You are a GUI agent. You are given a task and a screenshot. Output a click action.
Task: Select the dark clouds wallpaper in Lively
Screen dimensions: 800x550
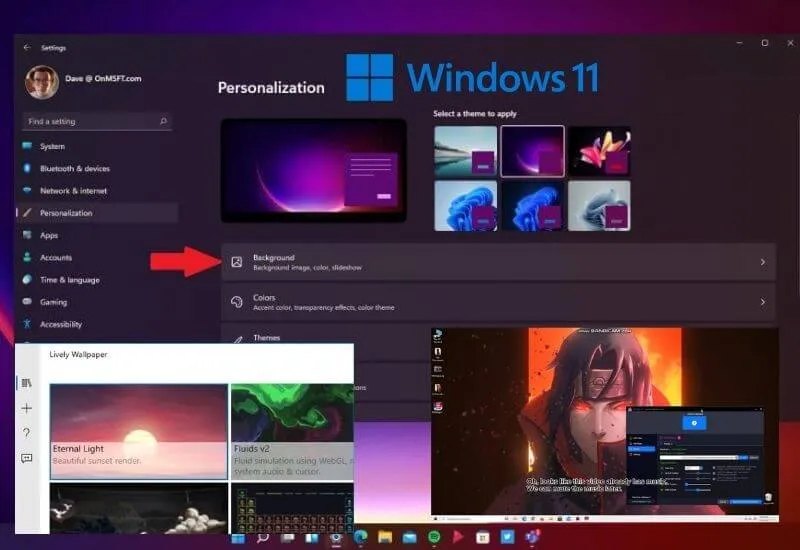pyautogui.click(x=139, y=508)
